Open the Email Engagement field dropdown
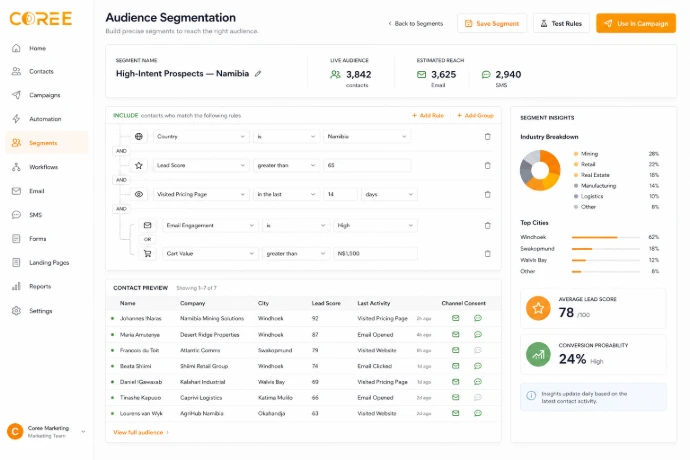 [210, 225]
